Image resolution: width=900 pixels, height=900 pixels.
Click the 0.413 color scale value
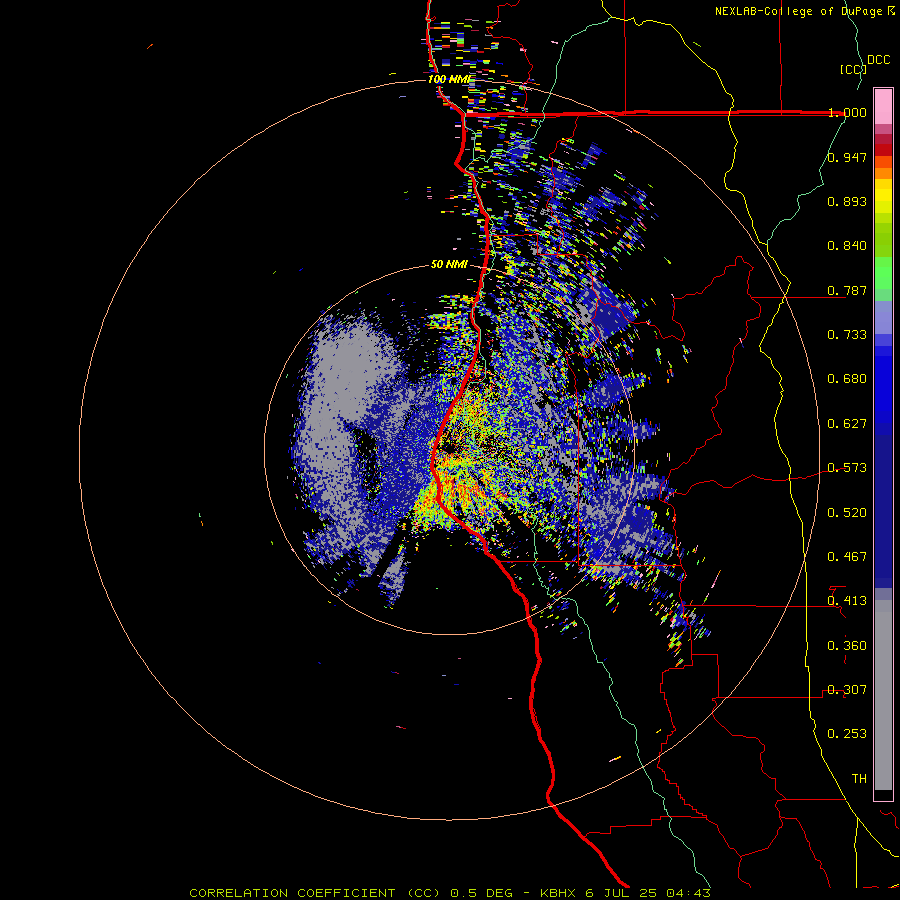(847, 601)
